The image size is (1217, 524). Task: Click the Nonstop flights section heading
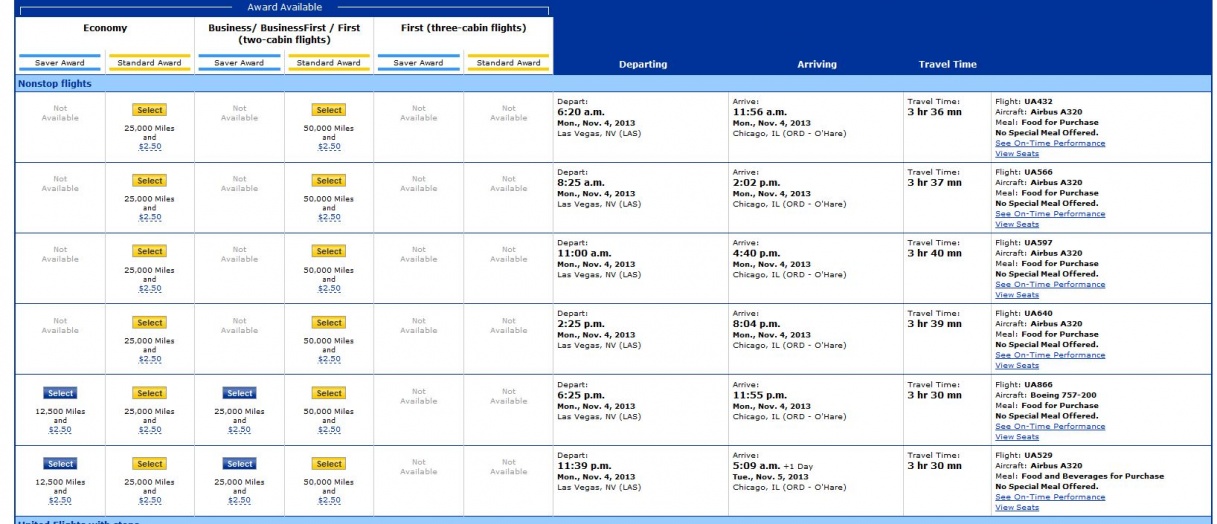pyautogui.click(x=54, y=84)
